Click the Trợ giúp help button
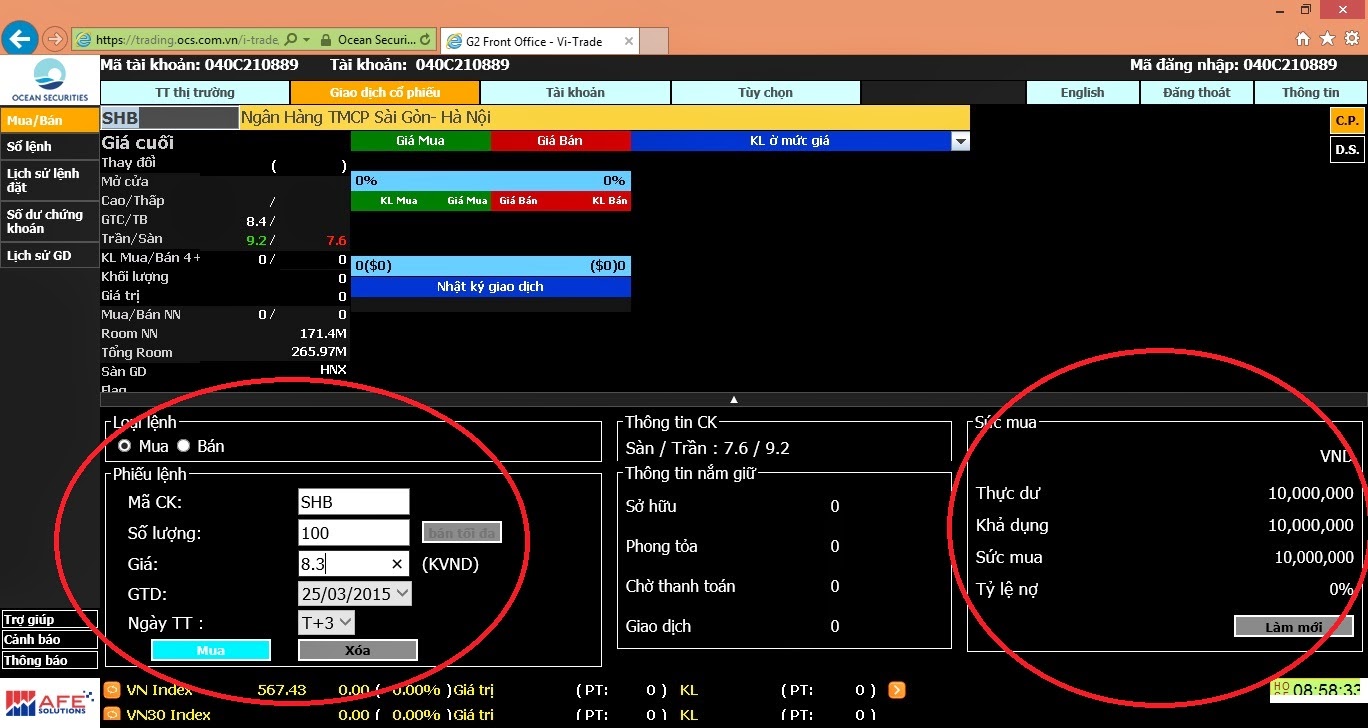The height and width of the screenshot is (728, 1368). point(49,619)
